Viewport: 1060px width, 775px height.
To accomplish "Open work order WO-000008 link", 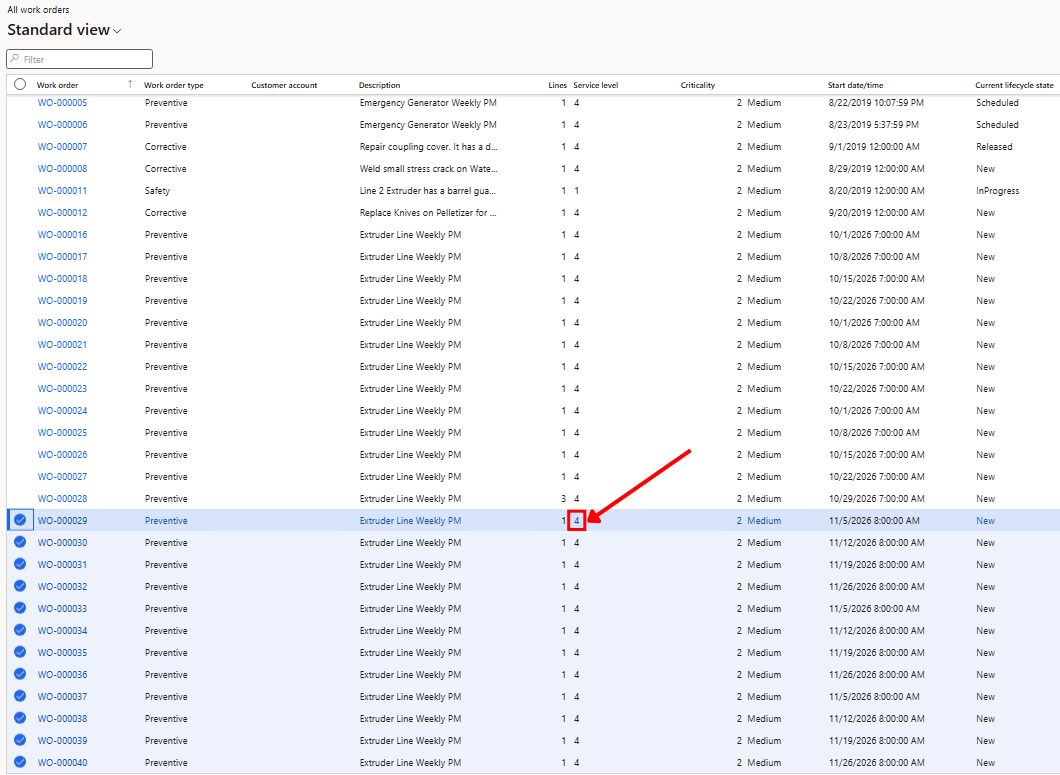I will pyautogui.click(x=62, y=168).
